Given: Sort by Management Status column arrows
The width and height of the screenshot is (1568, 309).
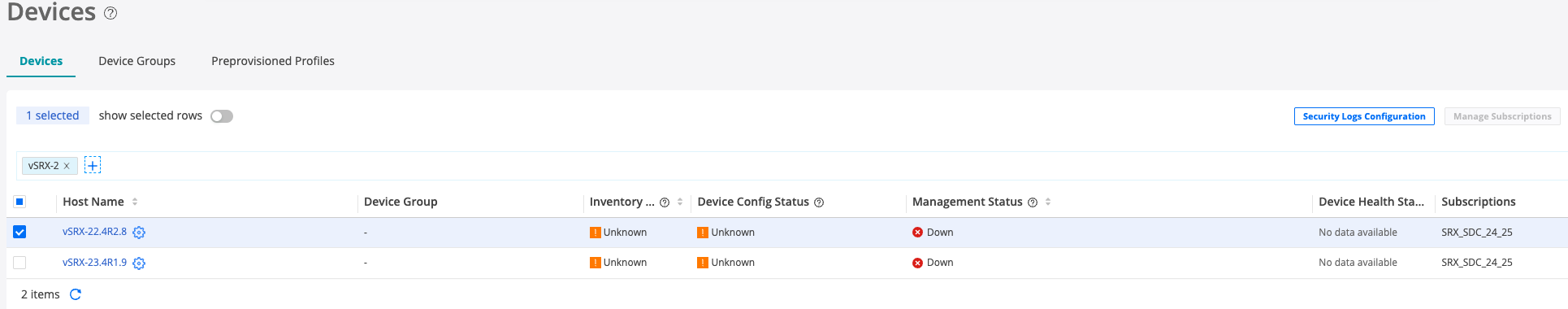Looking at the screenshot, I should click(1048, 202).
